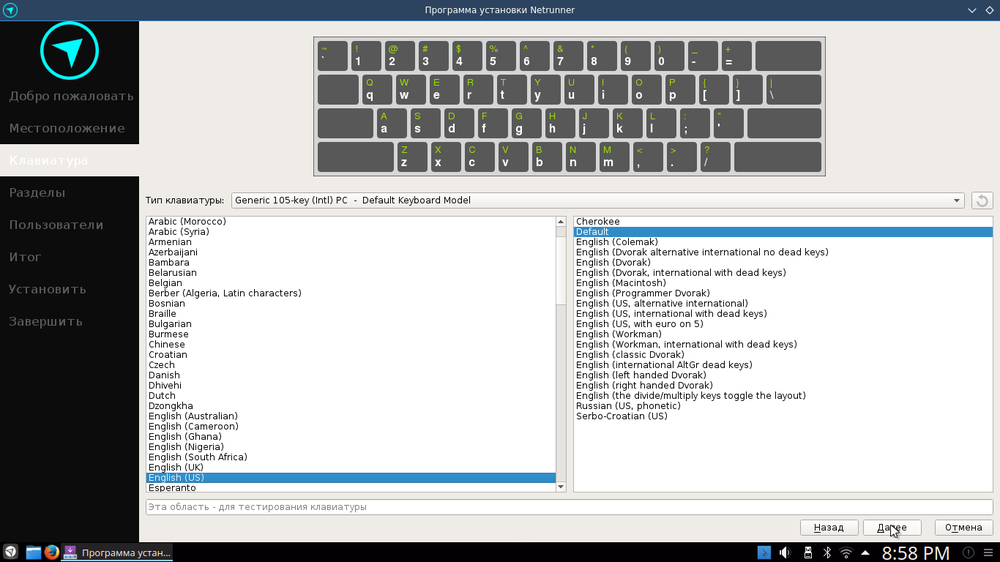This screenshot has width=1000, height=562.
Task: Click the keyboard test input field
Action: coord(569,507)
